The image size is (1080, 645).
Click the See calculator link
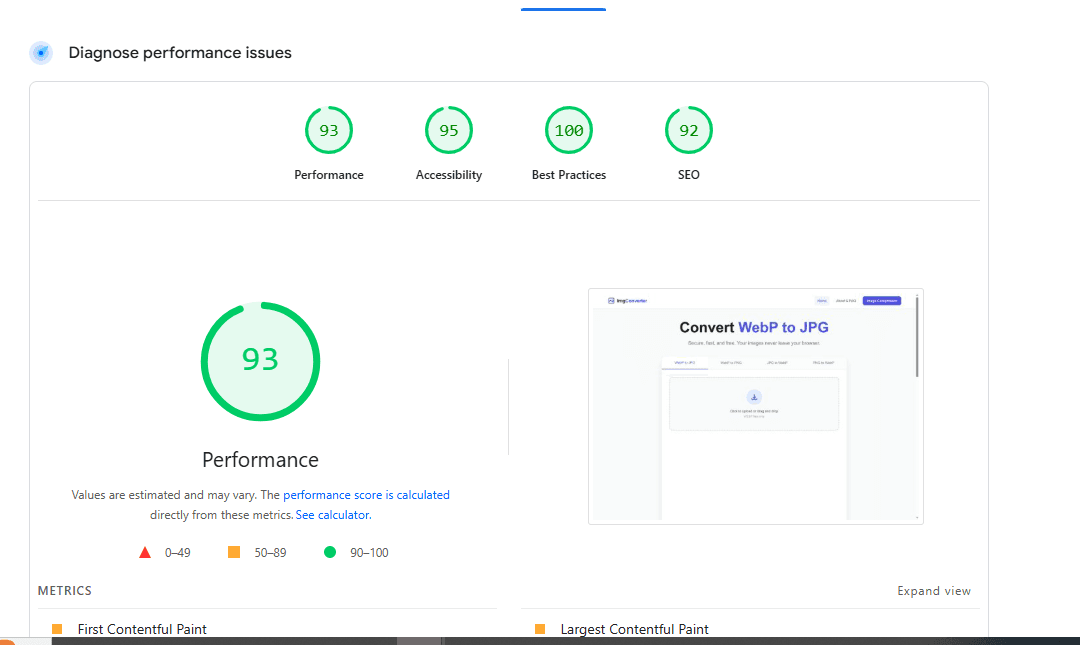[332, 514]
